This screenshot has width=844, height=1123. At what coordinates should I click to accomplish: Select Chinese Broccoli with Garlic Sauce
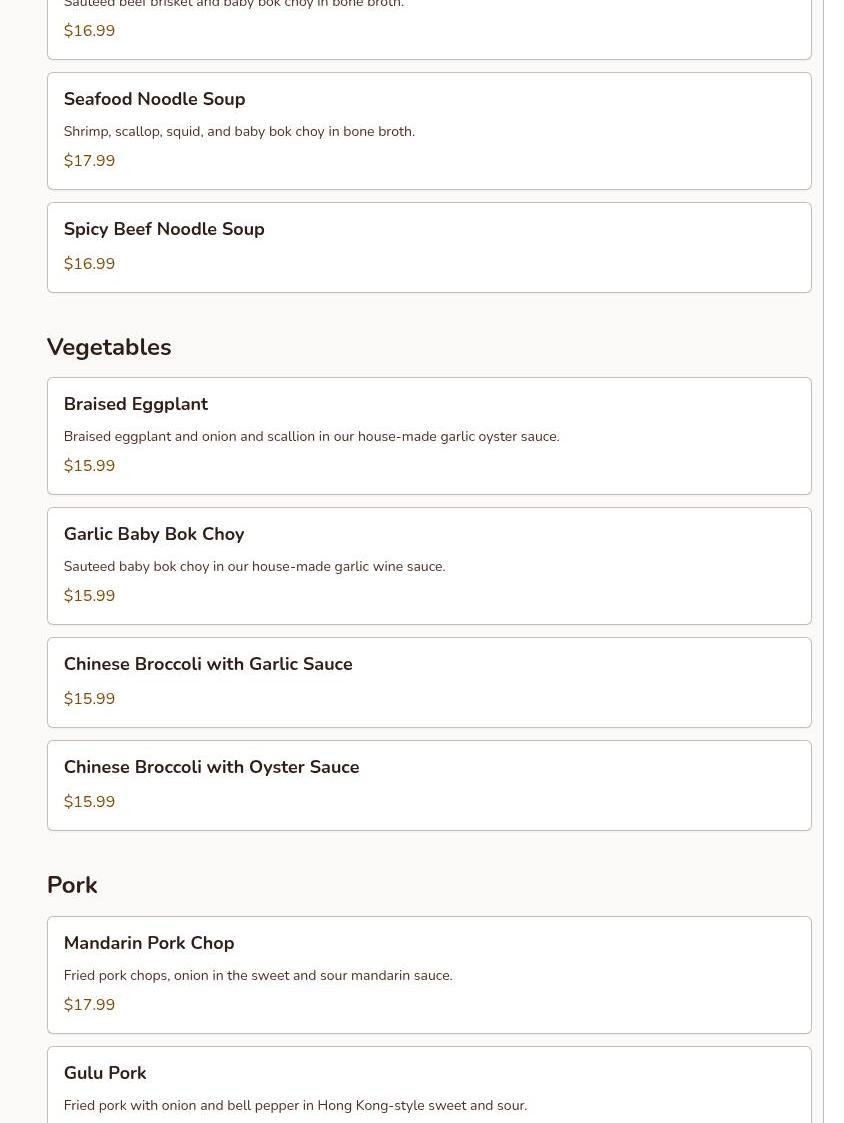pos(208,664)
